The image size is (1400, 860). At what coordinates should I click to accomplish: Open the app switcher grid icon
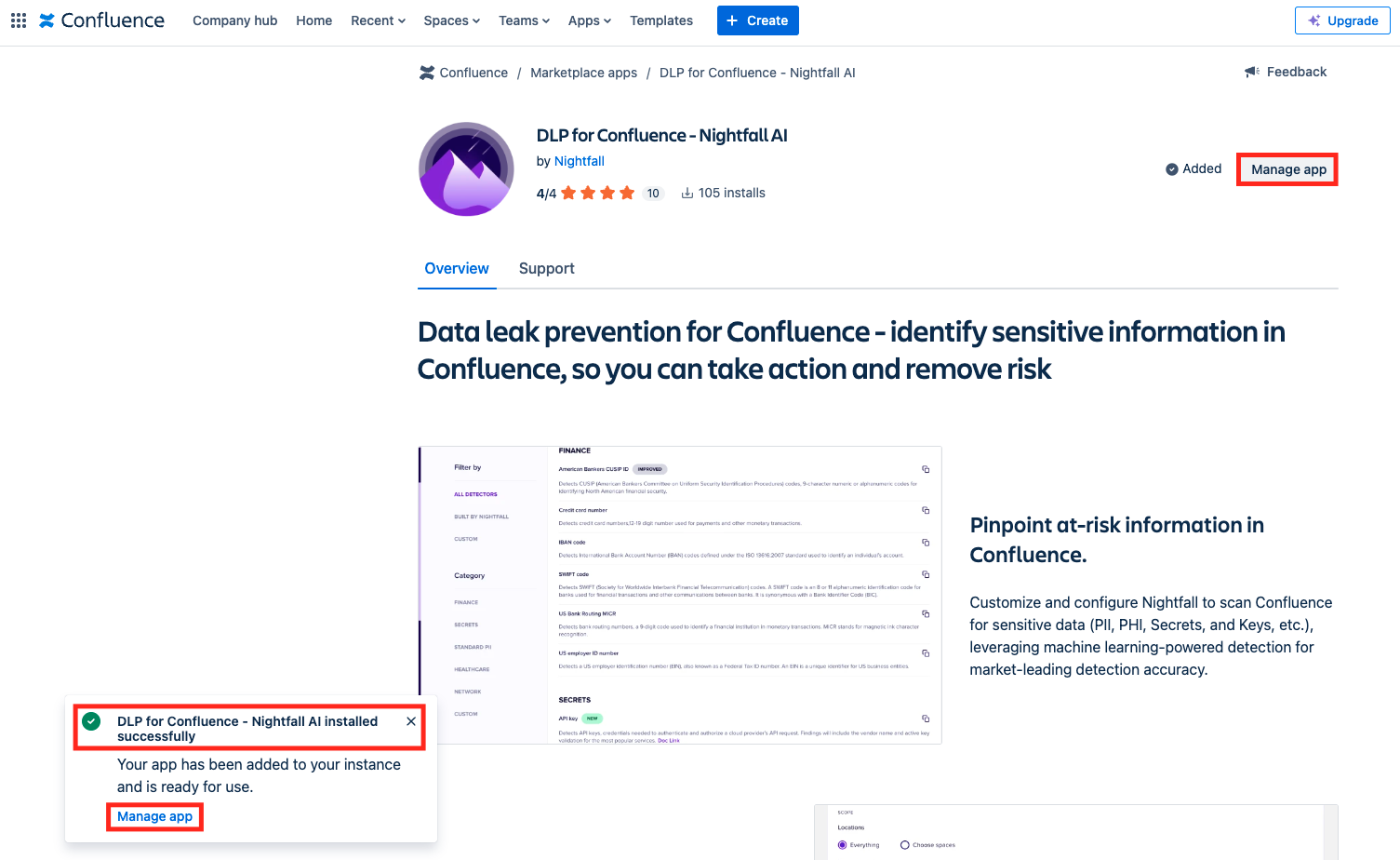click(x=19, y=20)
